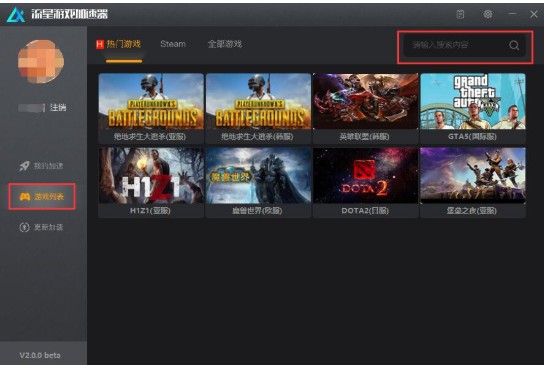This screenshot has width=544, height=365.
Task: Open the 更新加速 sidebar item
Action: 42,227
